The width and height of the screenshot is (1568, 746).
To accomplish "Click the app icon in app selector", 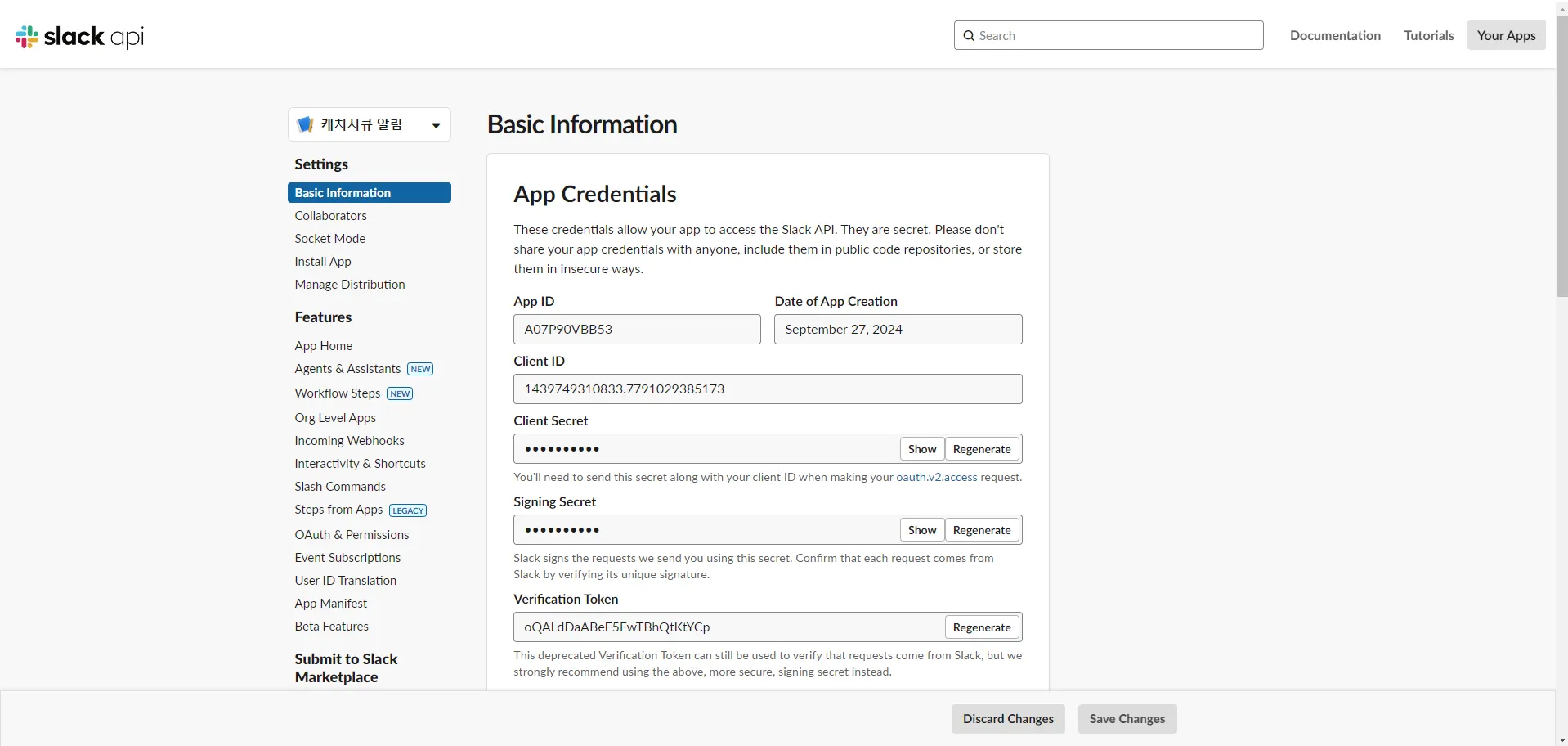I will pos(306,124).
